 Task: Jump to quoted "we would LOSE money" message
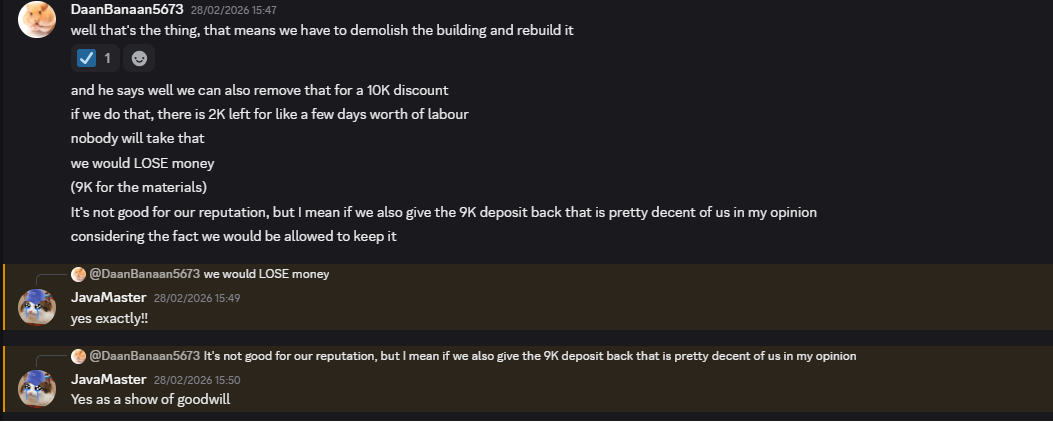pyautogui.click(x=266, y=274)
